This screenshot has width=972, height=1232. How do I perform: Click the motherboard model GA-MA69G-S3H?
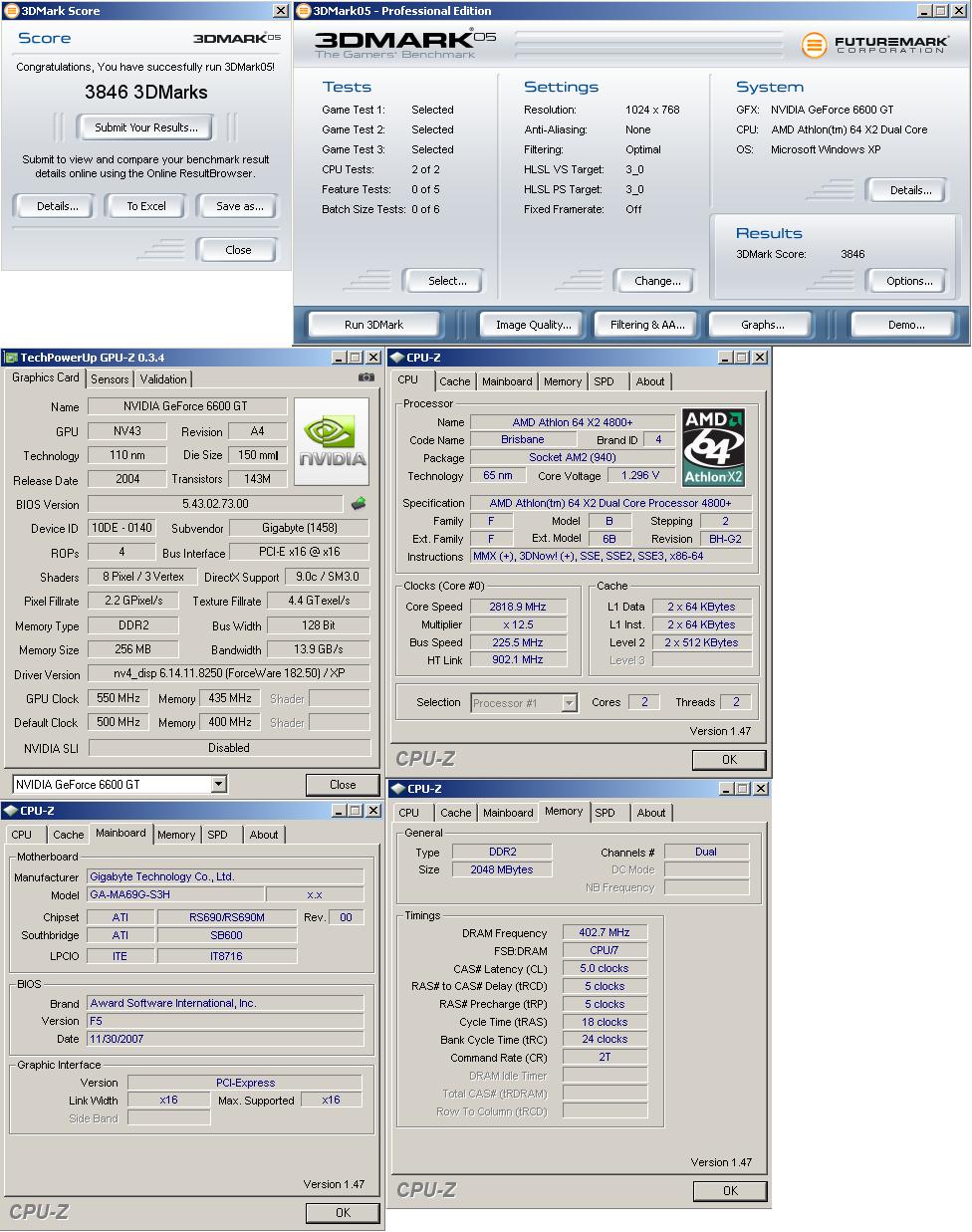(175, 894)
